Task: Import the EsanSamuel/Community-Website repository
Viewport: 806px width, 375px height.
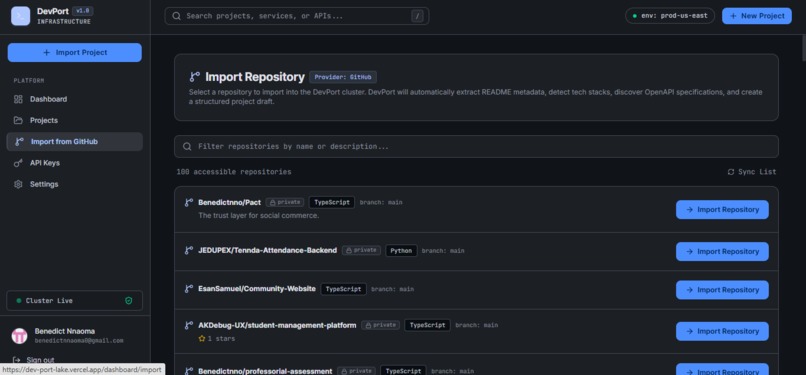Action: (722, 290)
